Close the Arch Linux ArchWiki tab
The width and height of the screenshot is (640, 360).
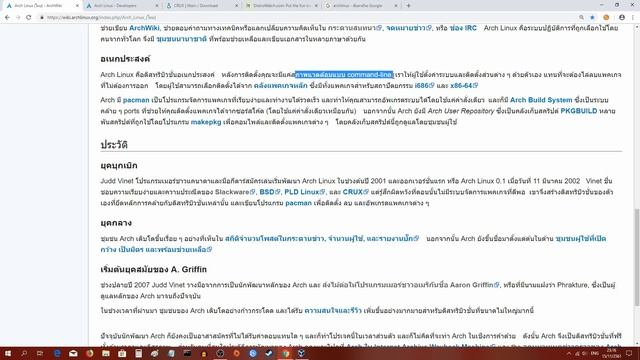[x=77, y=6]
